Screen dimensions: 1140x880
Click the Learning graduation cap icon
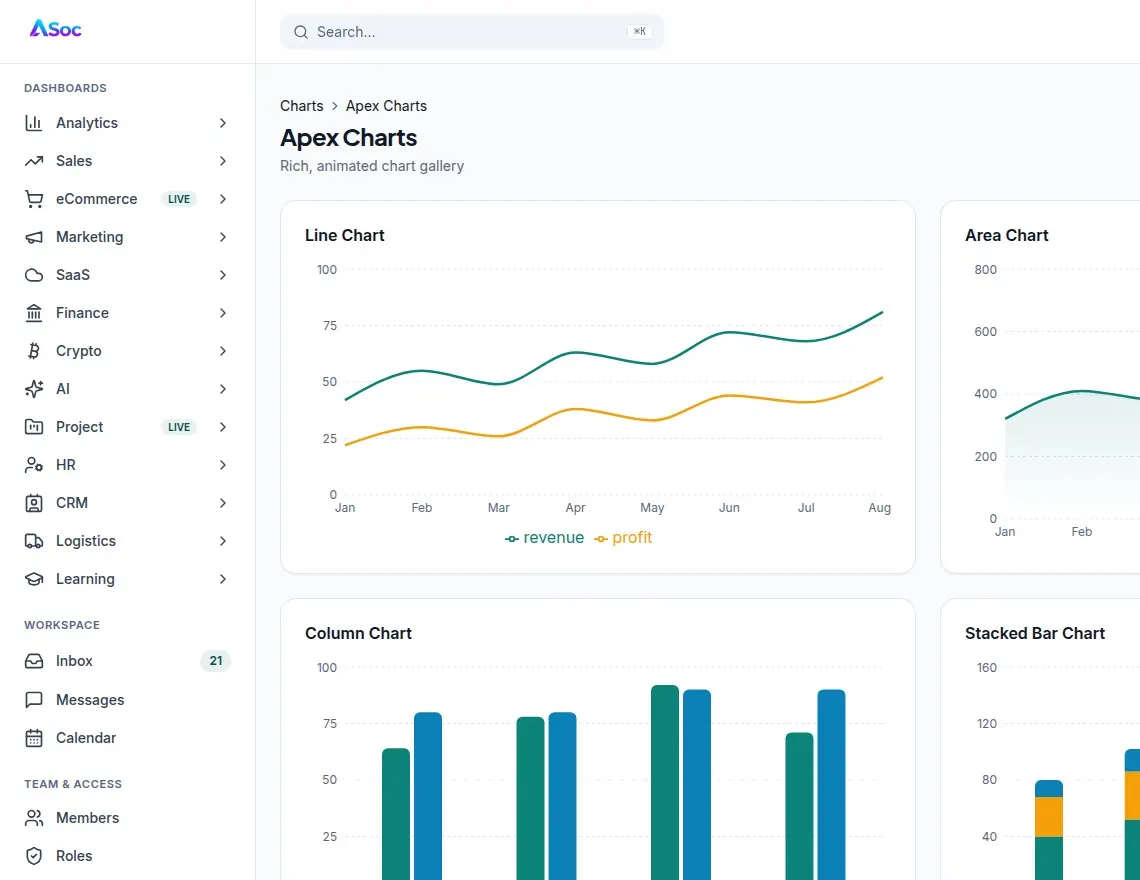[x=33, y=579]
